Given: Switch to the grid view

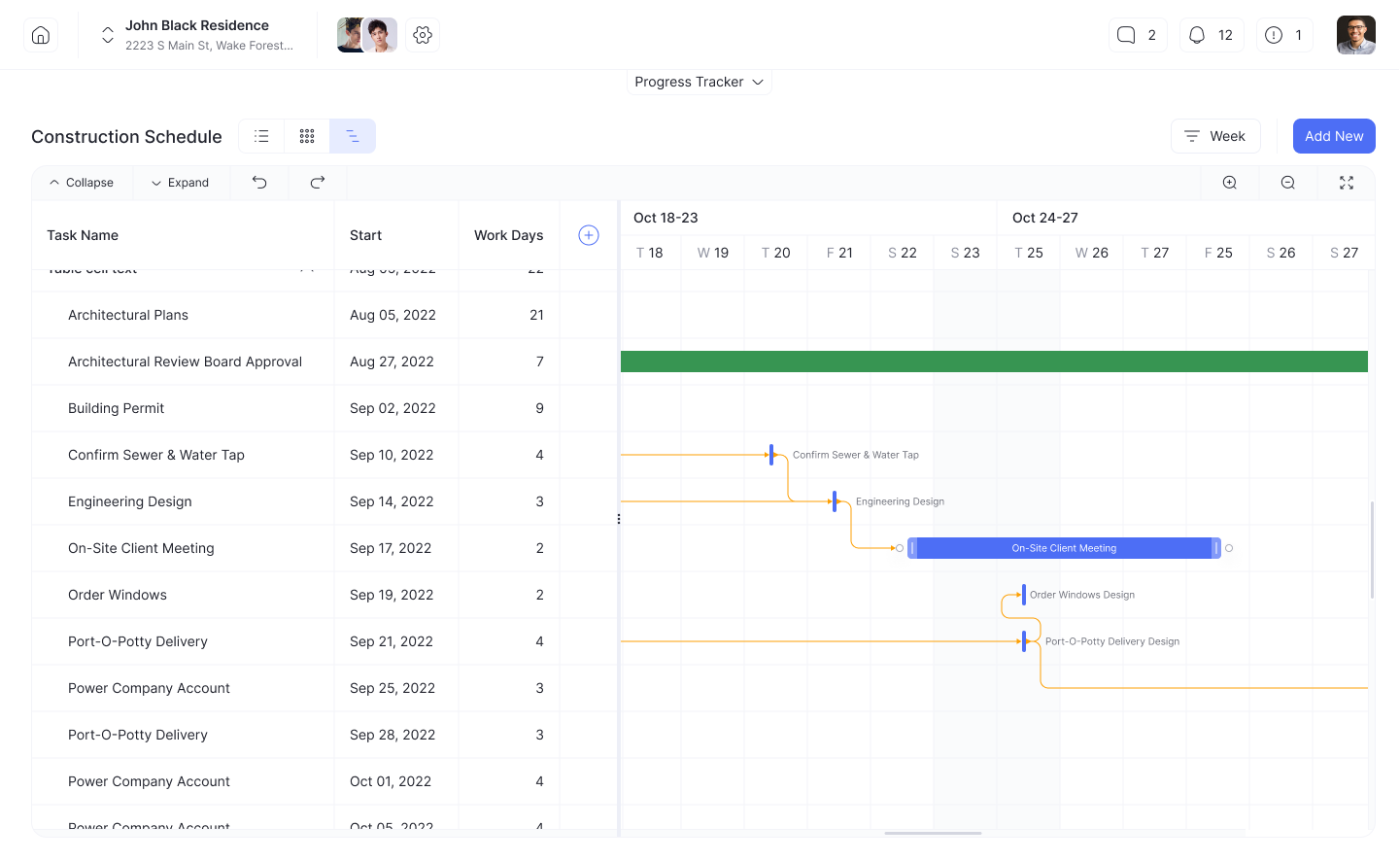Looking at the screenshot, I should pyautogui.click(x=307, y=136).
